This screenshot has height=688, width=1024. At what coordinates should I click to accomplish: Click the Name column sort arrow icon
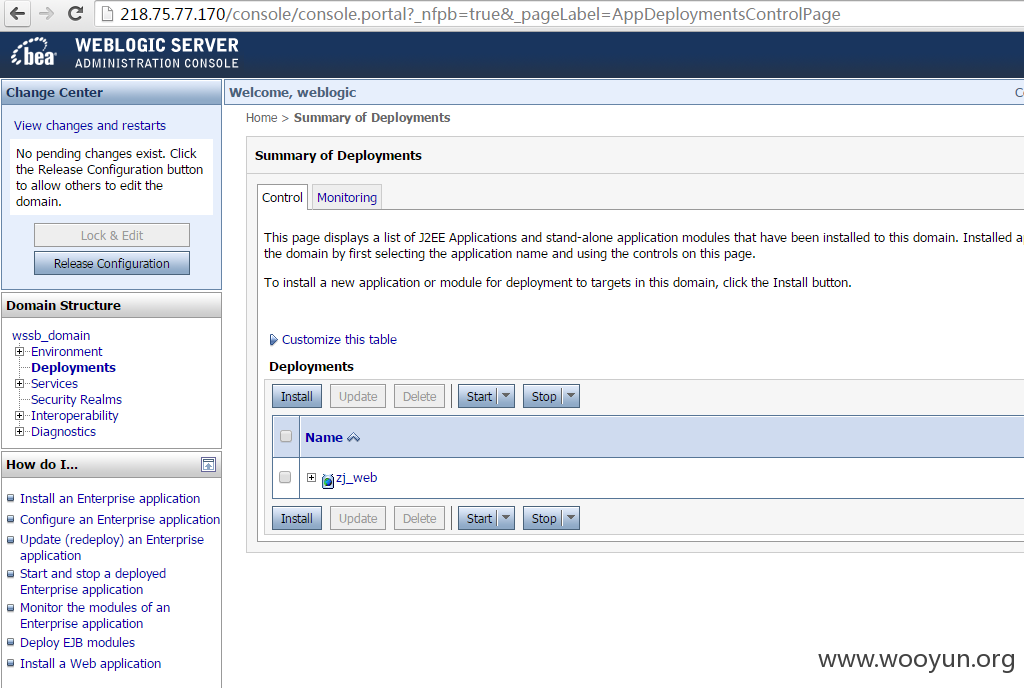(353, 438)
